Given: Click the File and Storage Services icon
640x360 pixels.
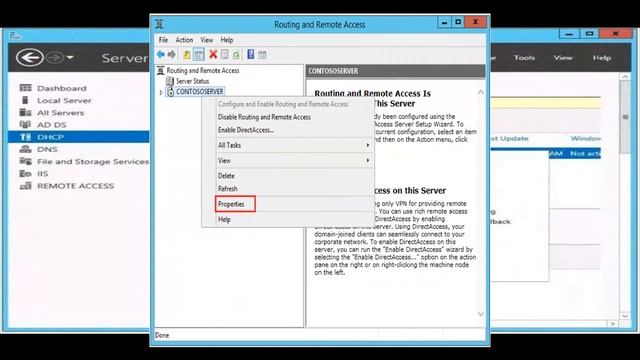Looking at the screenshot, I should click(x=25, y=161).
